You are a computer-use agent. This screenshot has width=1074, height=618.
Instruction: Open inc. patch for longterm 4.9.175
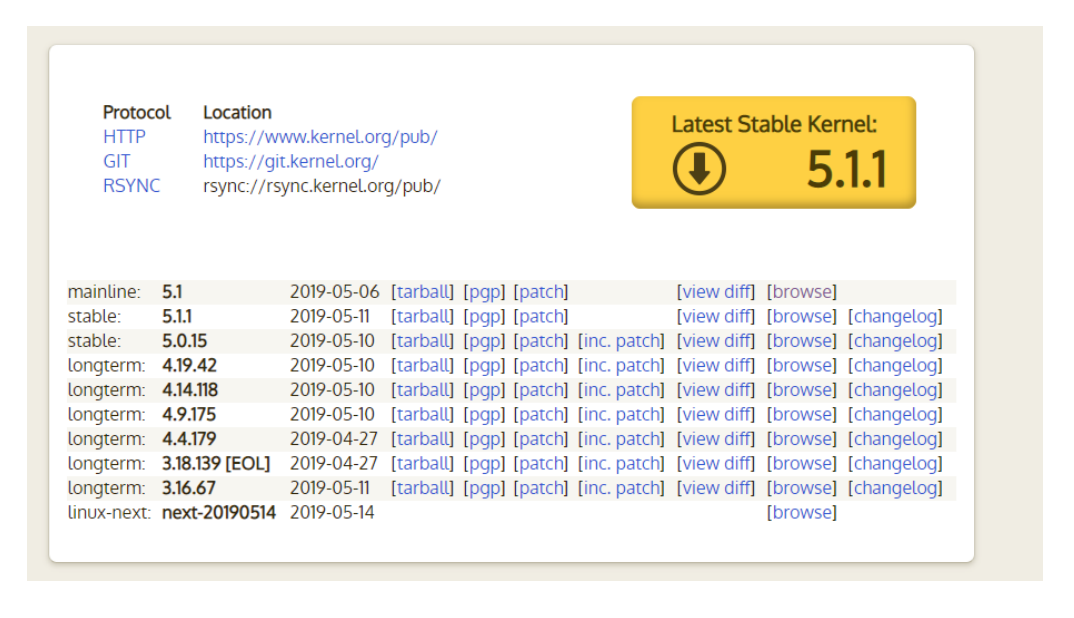click(621, 415)
